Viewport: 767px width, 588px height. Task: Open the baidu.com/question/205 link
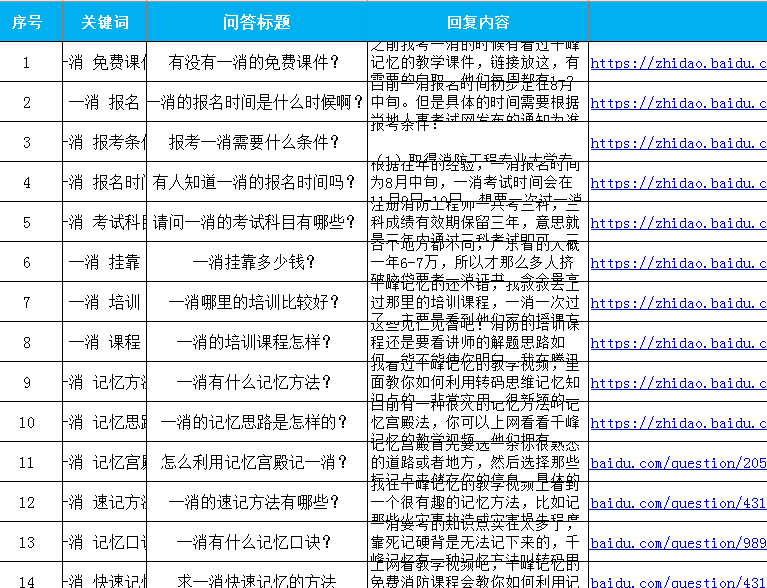(678, 463)
